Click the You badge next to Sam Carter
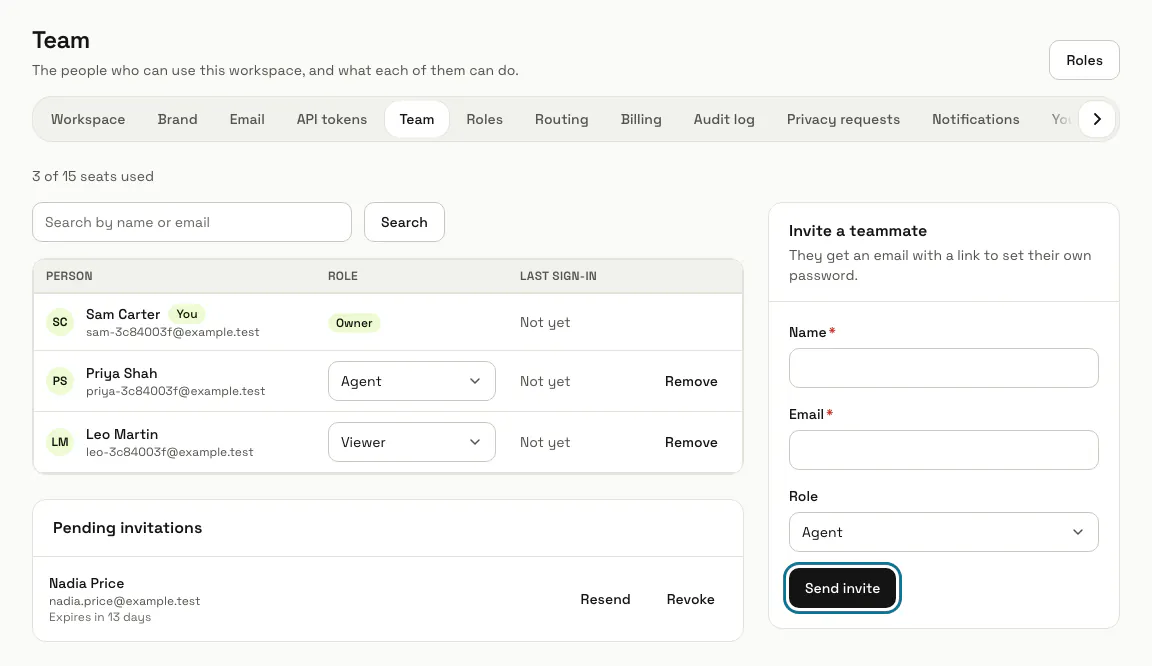The width and height of the screenshot is (1152, 666). (x=187, y=314)
